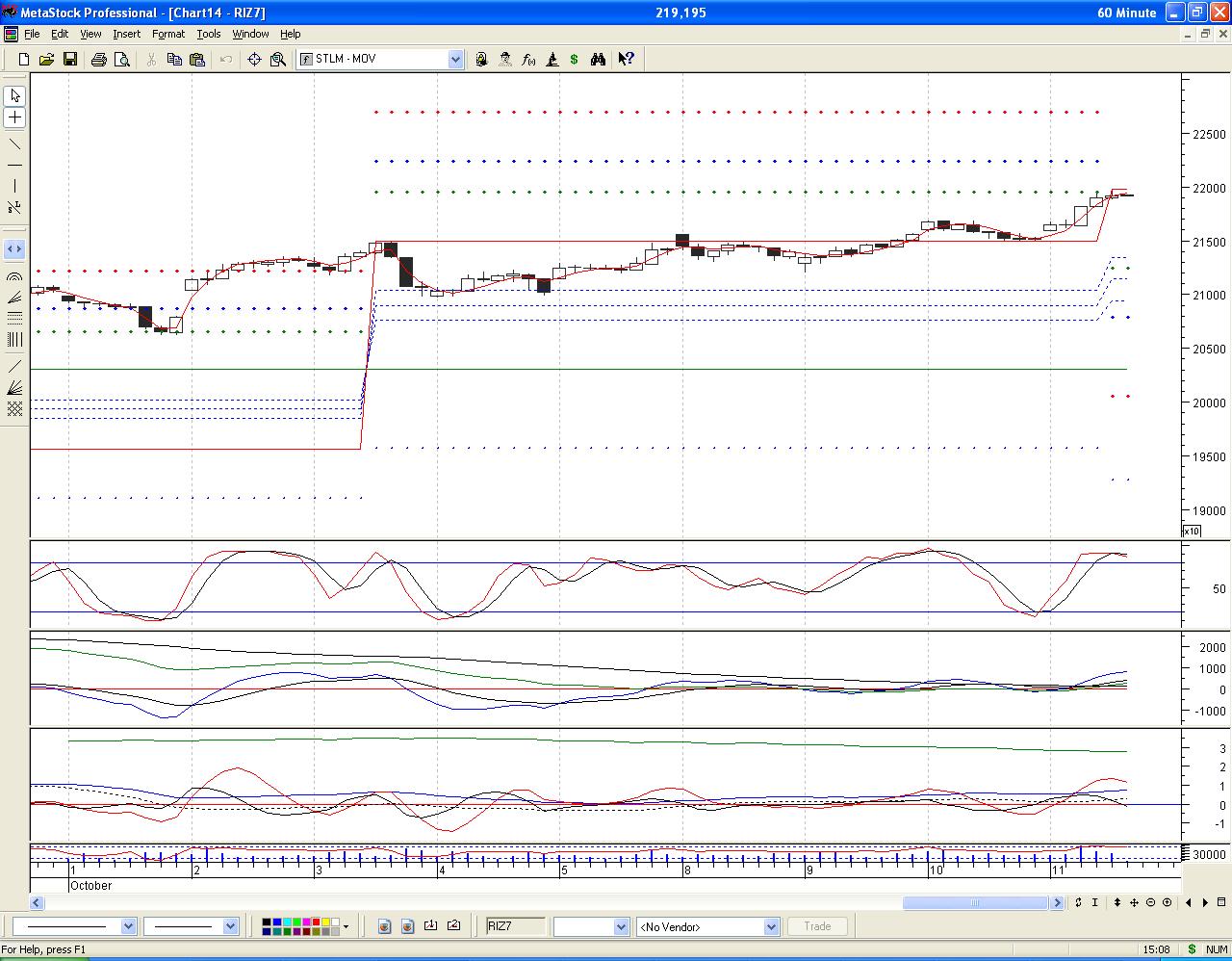Image resolution: width=1232 pixels, height=961 pixels.
Task: Select the arrow pointer tool
Action: (x=14, y=95)
